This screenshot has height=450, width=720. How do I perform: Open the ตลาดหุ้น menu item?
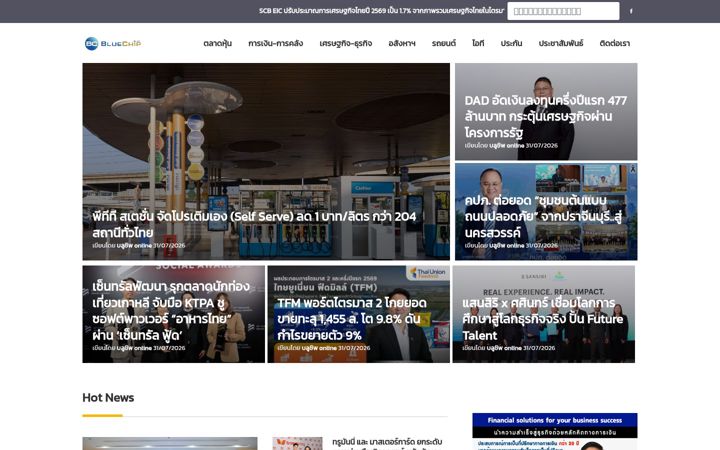pos(218,44)
